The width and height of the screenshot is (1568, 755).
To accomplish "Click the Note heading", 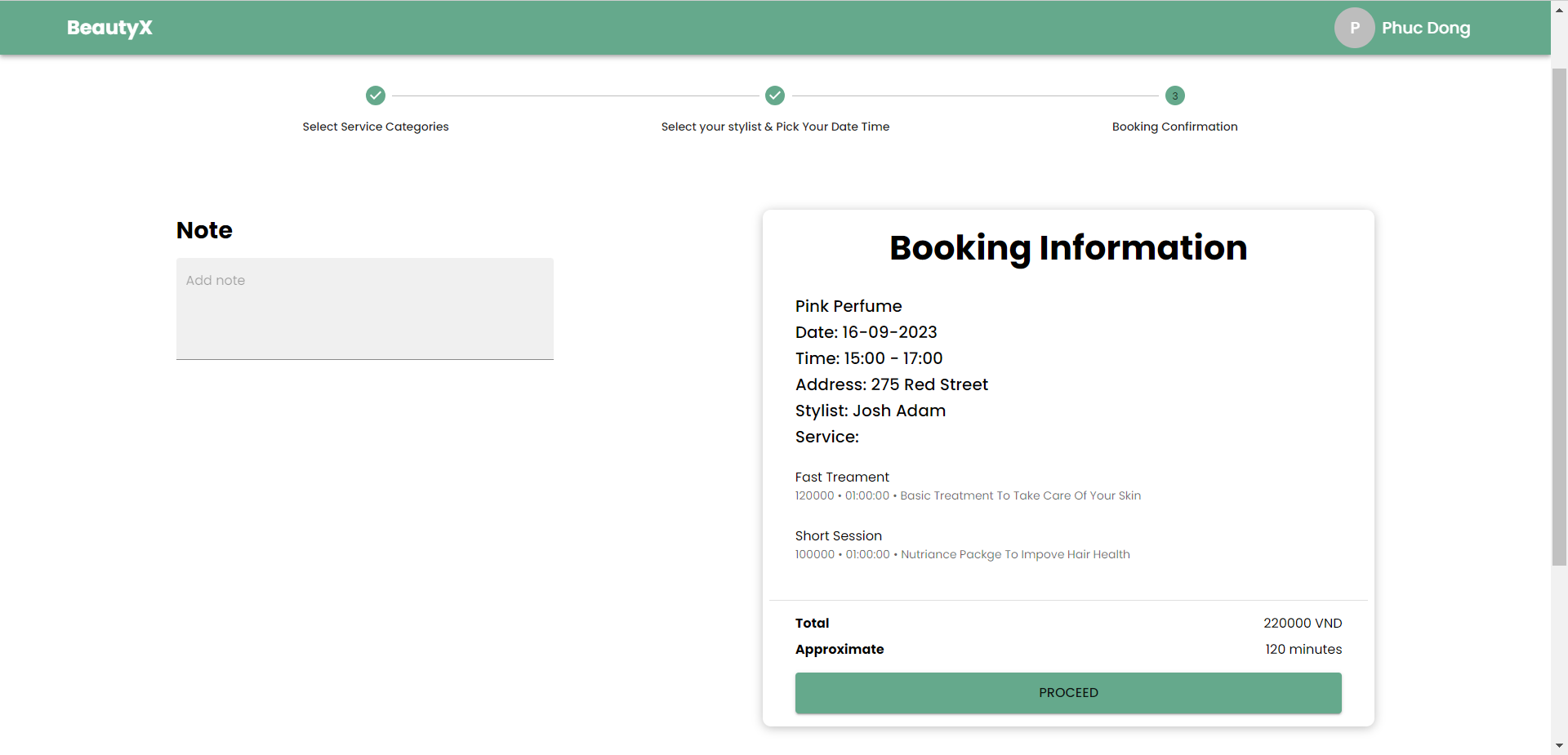I will [x=204, y=230].
